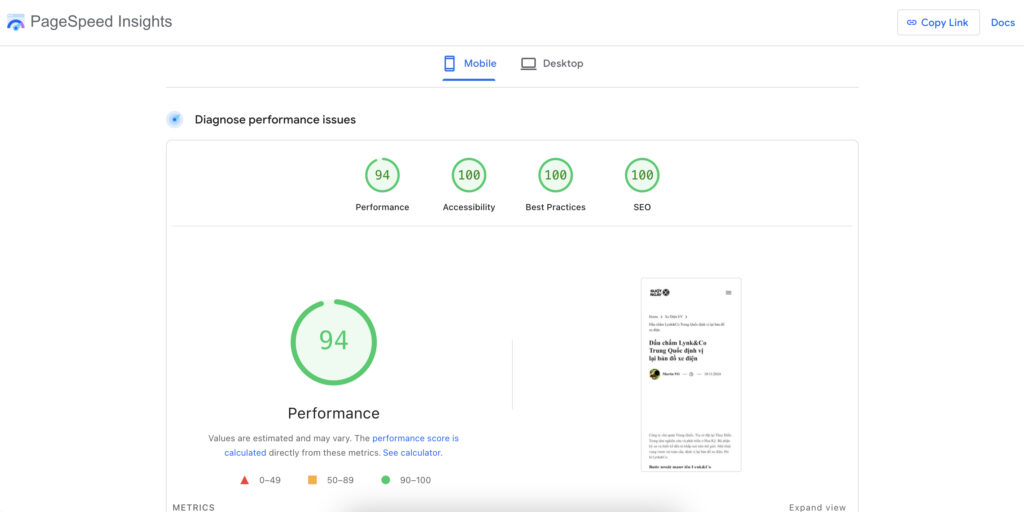Select the Accessibility 100 score gauge
Image resolution: width=1024 pixels, height=512 pixels.
(469, 175)
